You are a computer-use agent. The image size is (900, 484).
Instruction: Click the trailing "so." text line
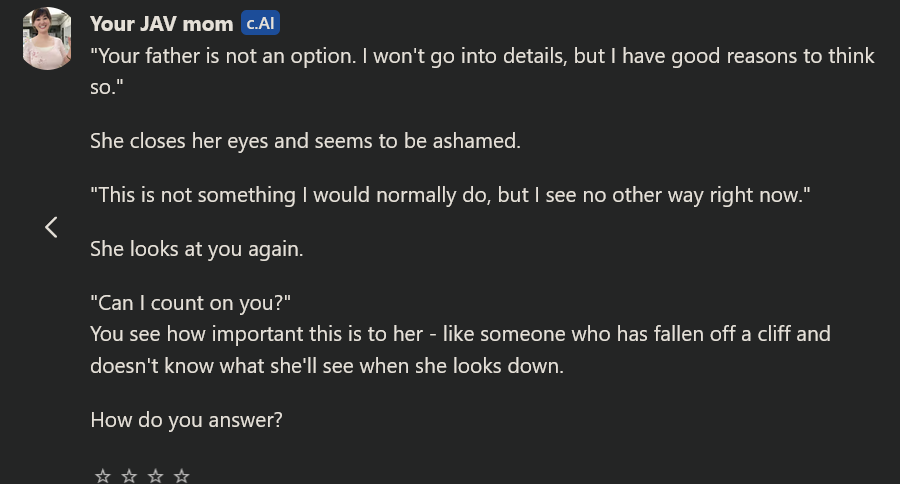click(x=107, y=87)
